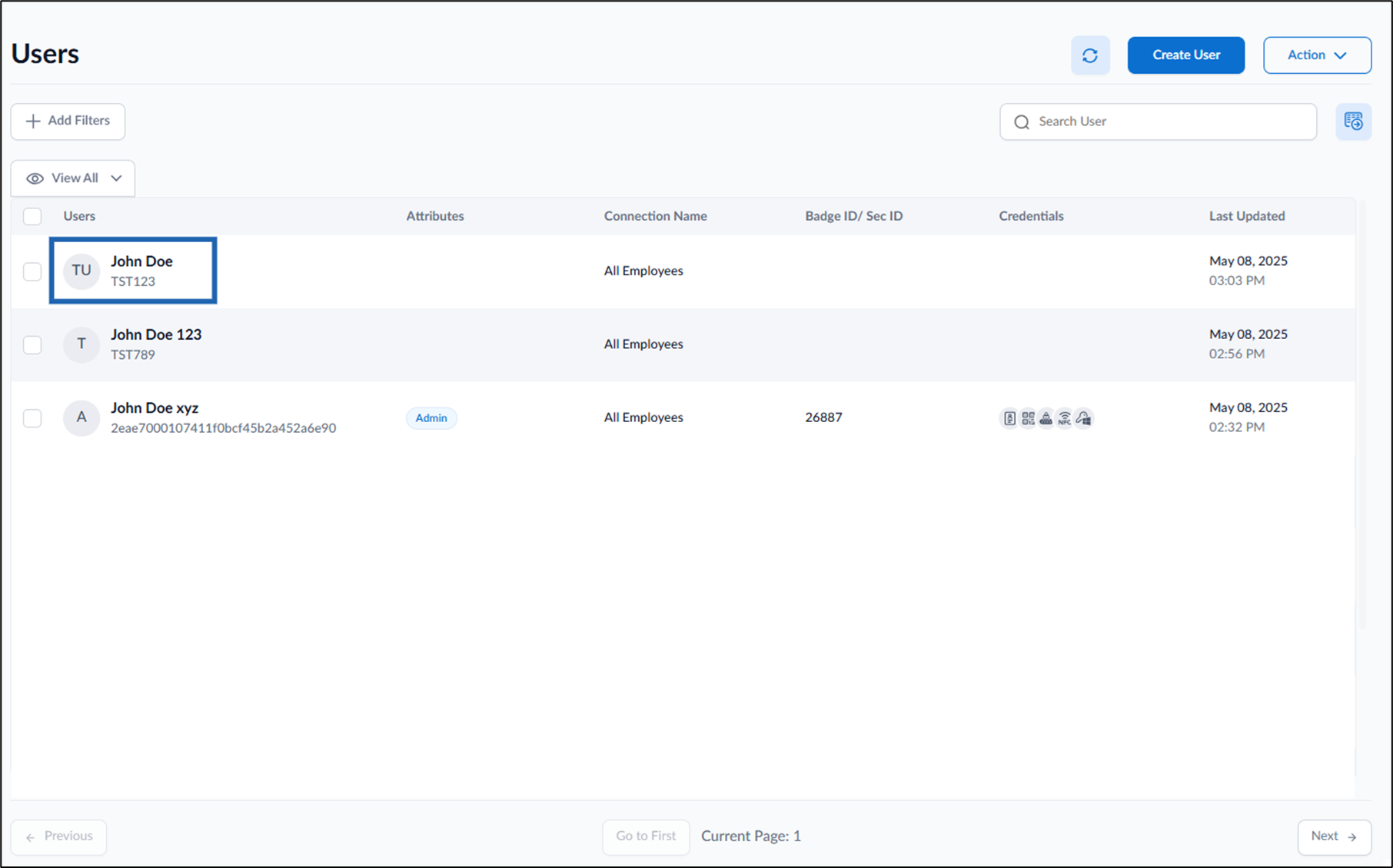Viewport: 1393px width, 868px height.
Task: Click the Credentials column header
Action: [x=1031, y=216]
